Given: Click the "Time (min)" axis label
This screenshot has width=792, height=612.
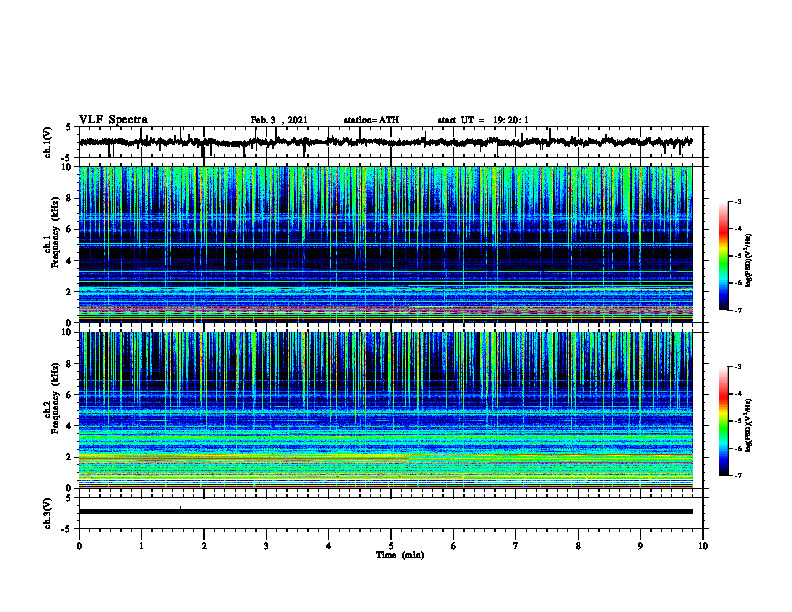Looking at the screenshot, I should (400, 555).
